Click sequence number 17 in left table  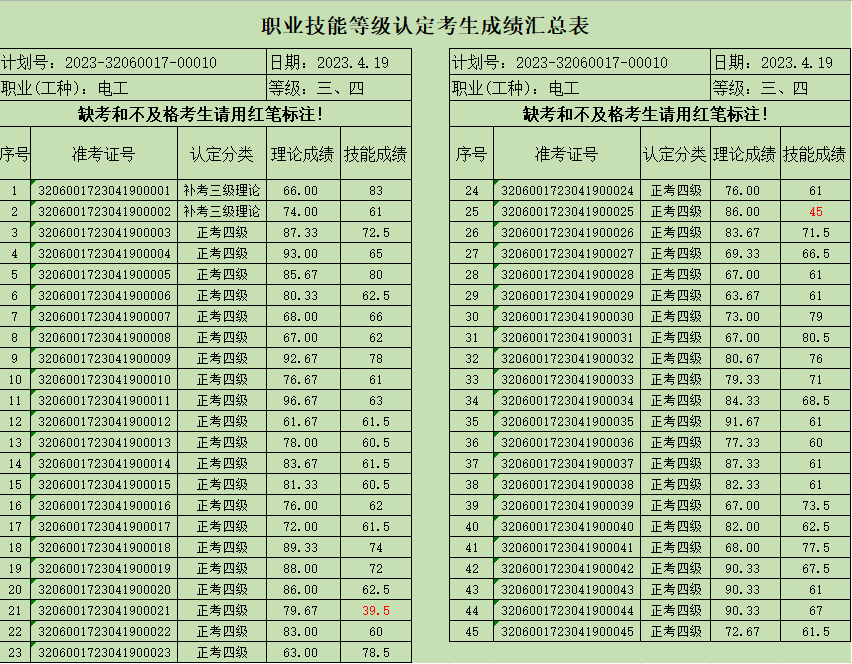(15, 527)
